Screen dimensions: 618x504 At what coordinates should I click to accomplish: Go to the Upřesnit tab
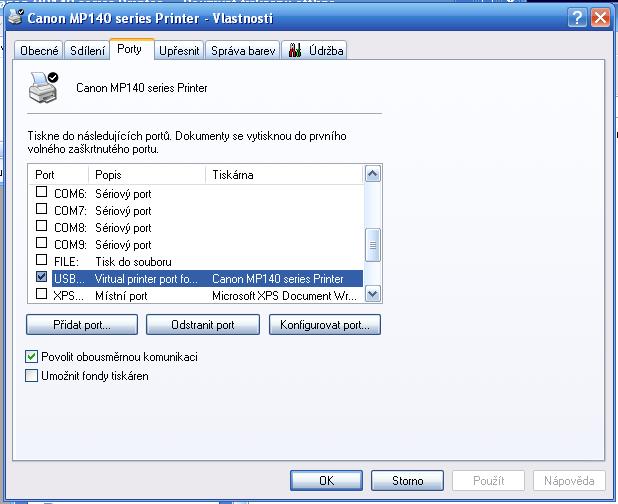[179, 50]
